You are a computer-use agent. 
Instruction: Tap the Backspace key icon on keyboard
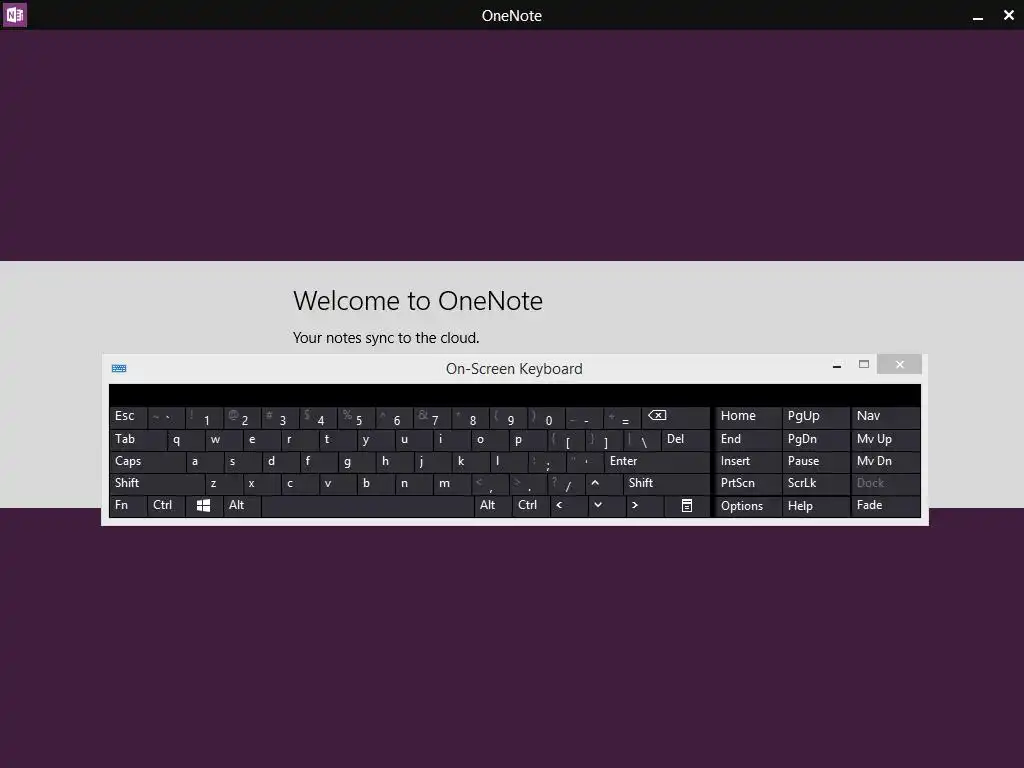[x=676, y=417]
